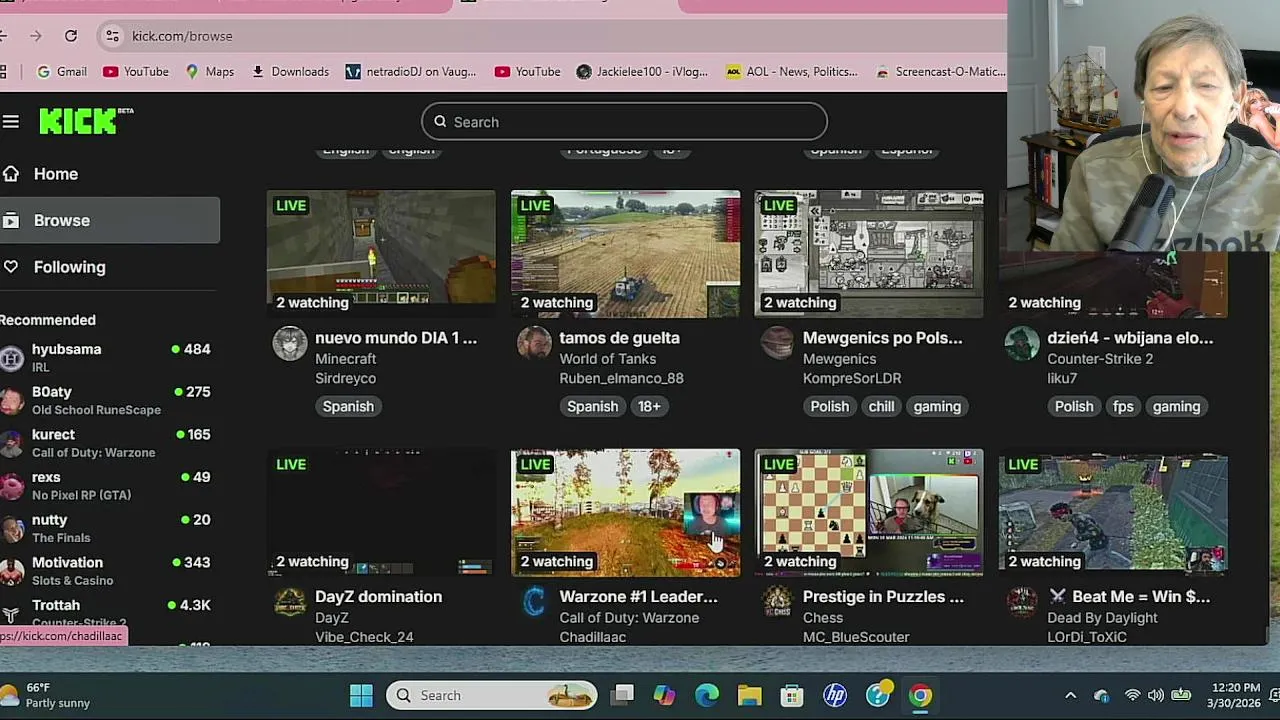Open Gmail bookmark
1280x720 pixels.
tap(62, 72)
